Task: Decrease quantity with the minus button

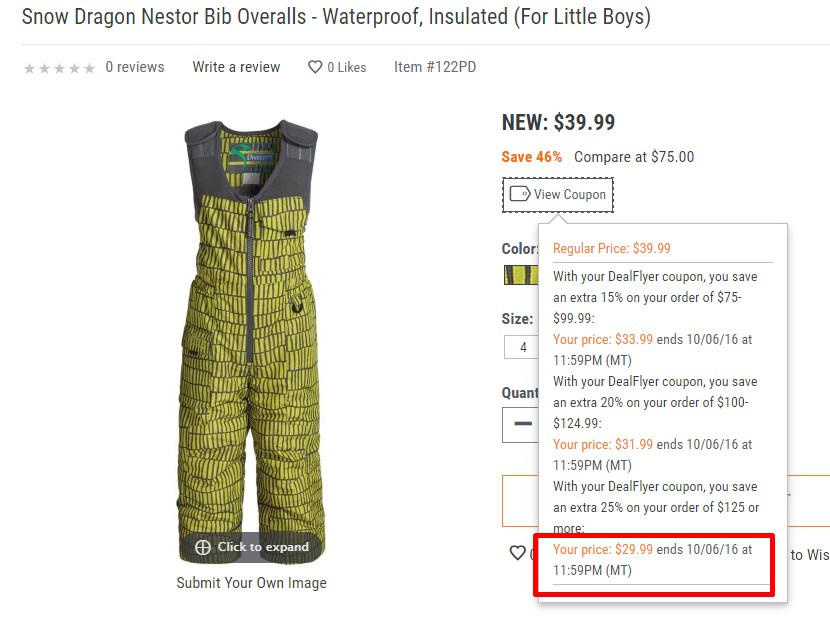Action: [x=522, y=423]
